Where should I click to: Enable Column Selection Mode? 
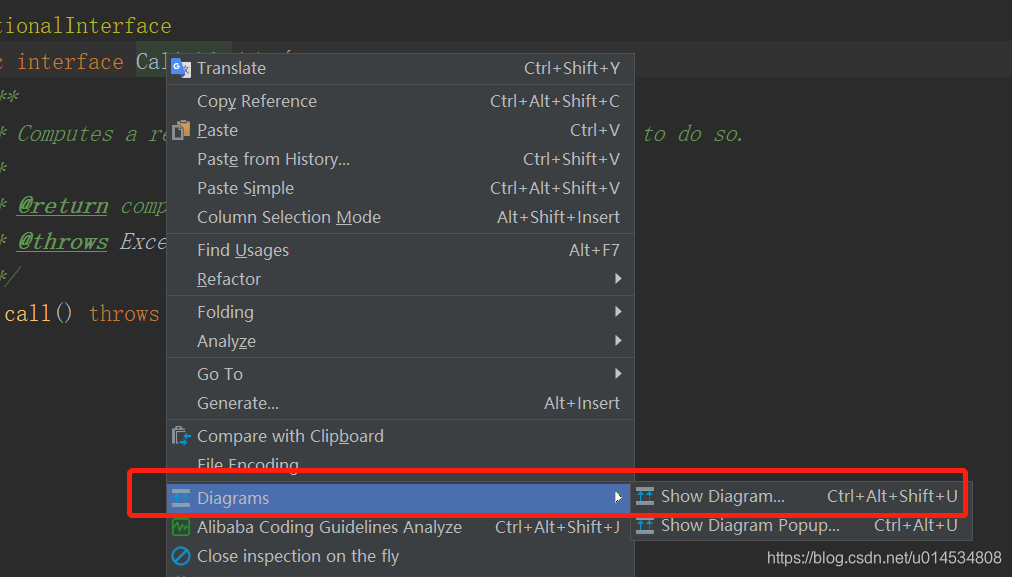pos(400,218)
